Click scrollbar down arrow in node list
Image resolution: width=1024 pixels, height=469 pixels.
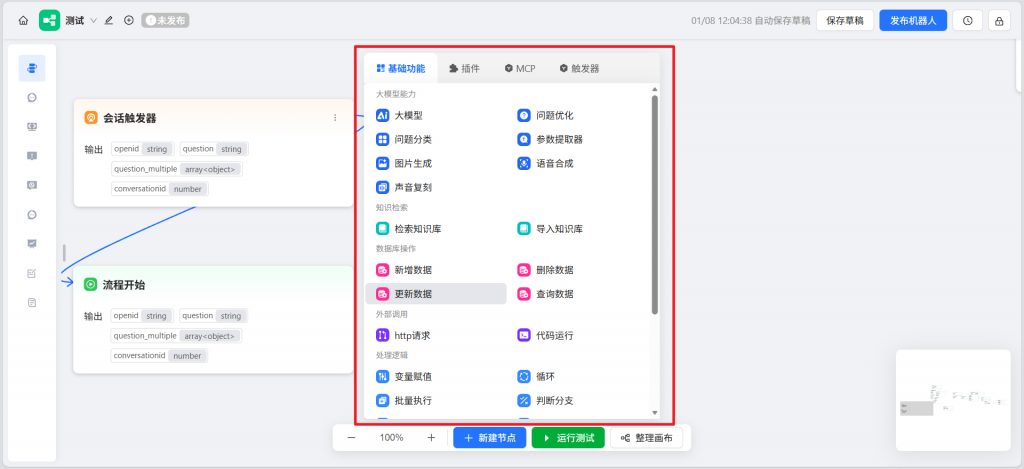click(655, 413)
